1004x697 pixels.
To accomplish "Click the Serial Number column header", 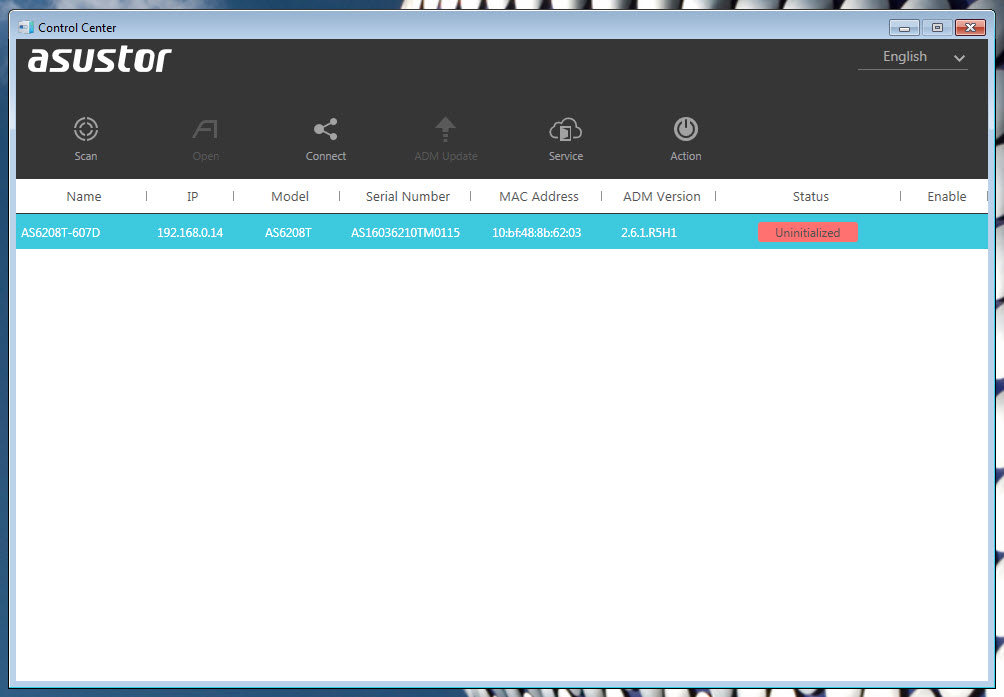I will point(408,196).
